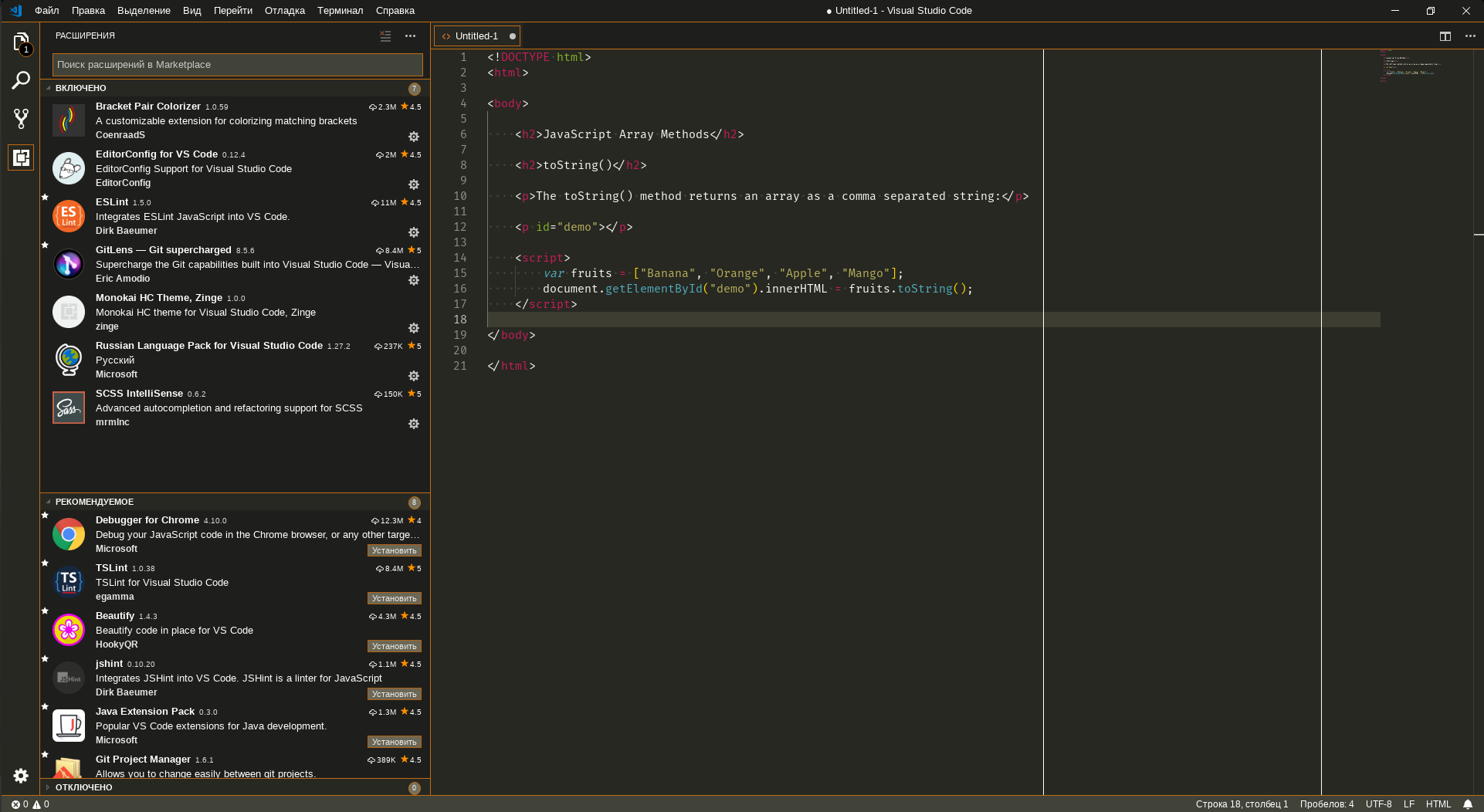Screen dimensions: 1484x812
Task: Click line number 12 in the gutter
Action: (x=460, y=227)
